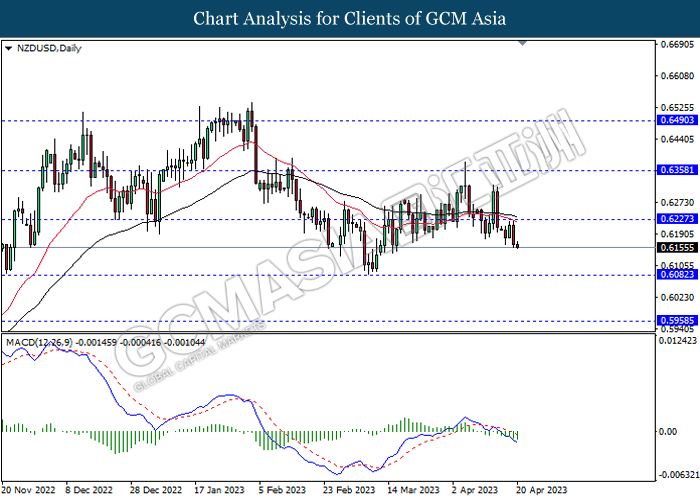Click the -0.006321 MACD scale value
This screenshot has height=500, width=700.
tap(678, 474)
